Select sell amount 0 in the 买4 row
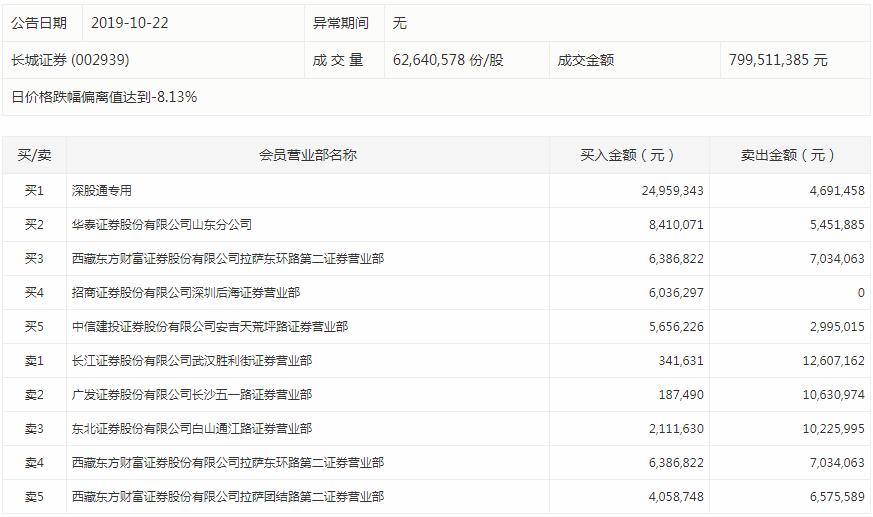Screen dimensions: 873x517 point(861,292)
